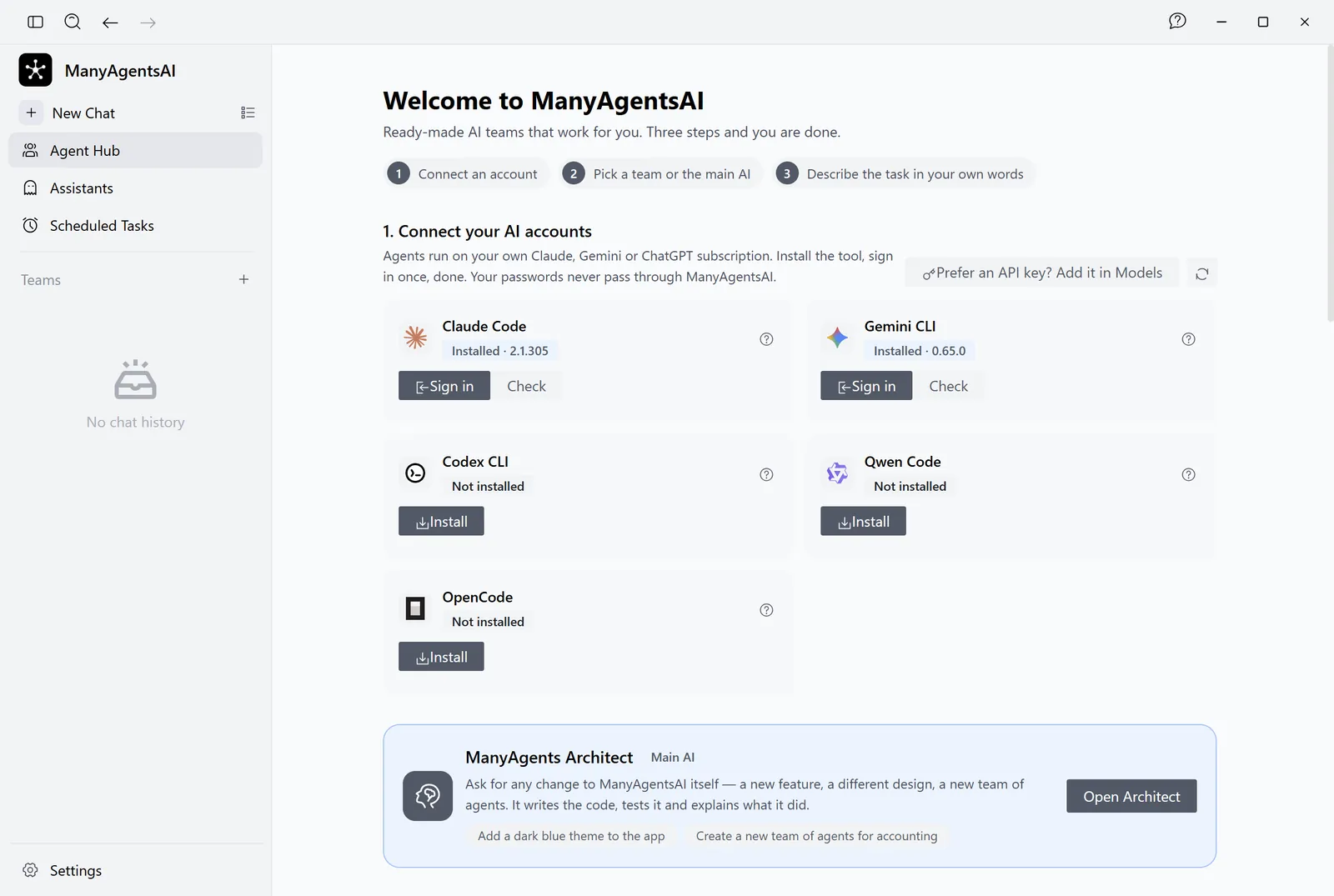Viewport: 1334px width, 896px height.
Task: Check Claude Code status
Action: pyautogui.click(x=526, y=386)
